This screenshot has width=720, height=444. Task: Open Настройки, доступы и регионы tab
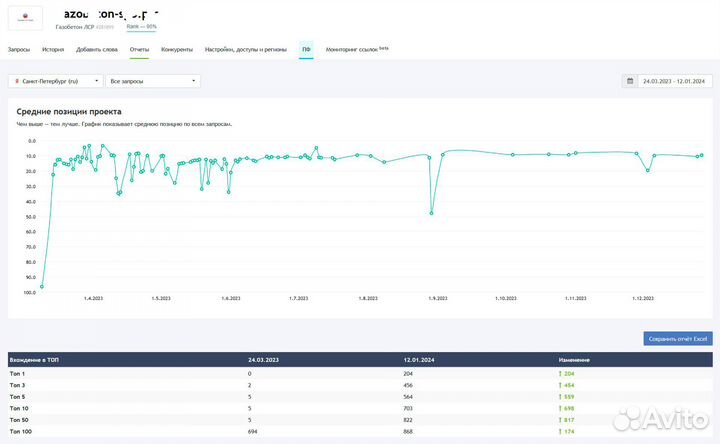(x=245, y=48)
